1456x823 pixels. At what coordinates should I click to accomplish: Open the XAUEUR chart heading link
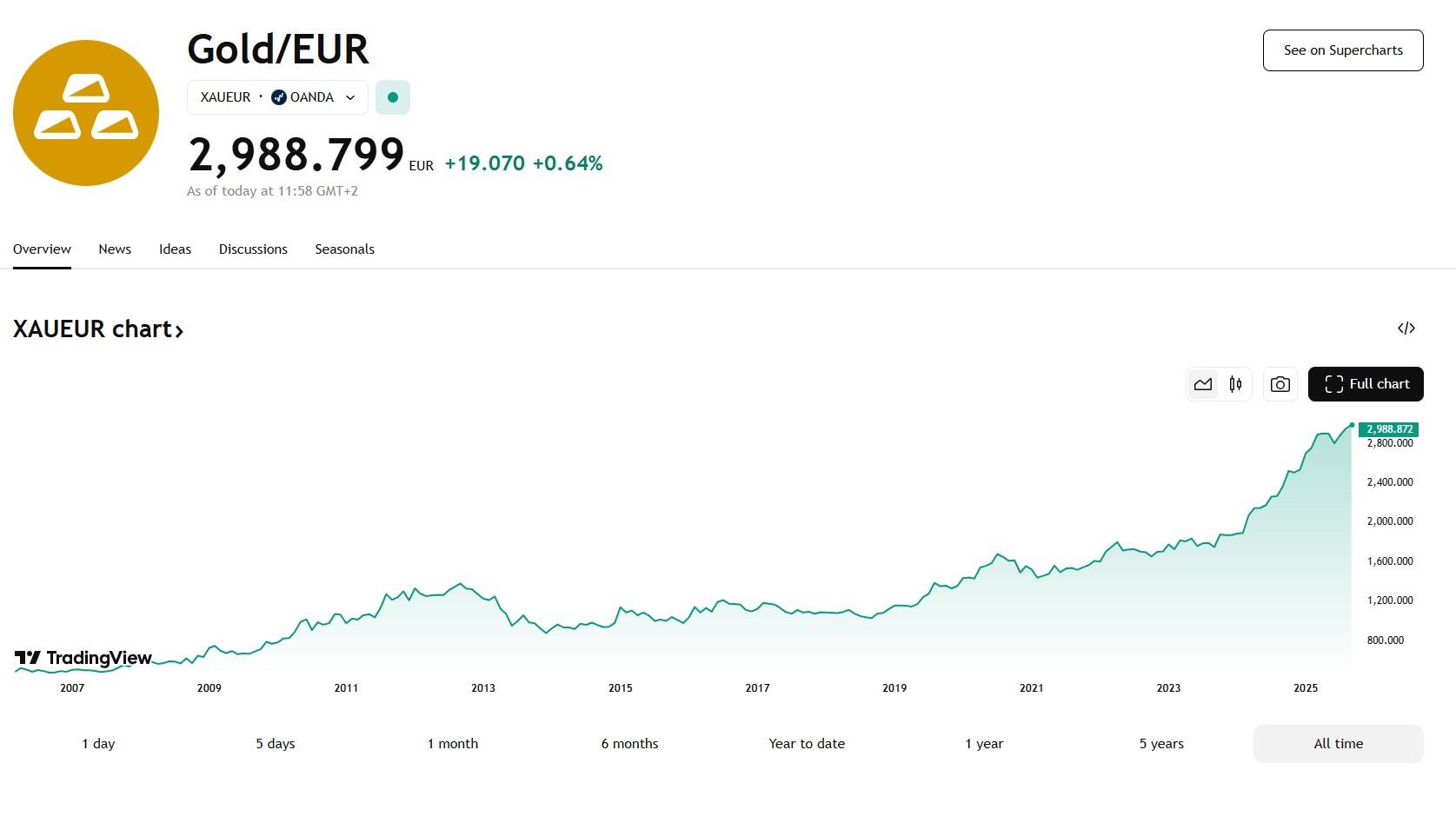point(98,329)
